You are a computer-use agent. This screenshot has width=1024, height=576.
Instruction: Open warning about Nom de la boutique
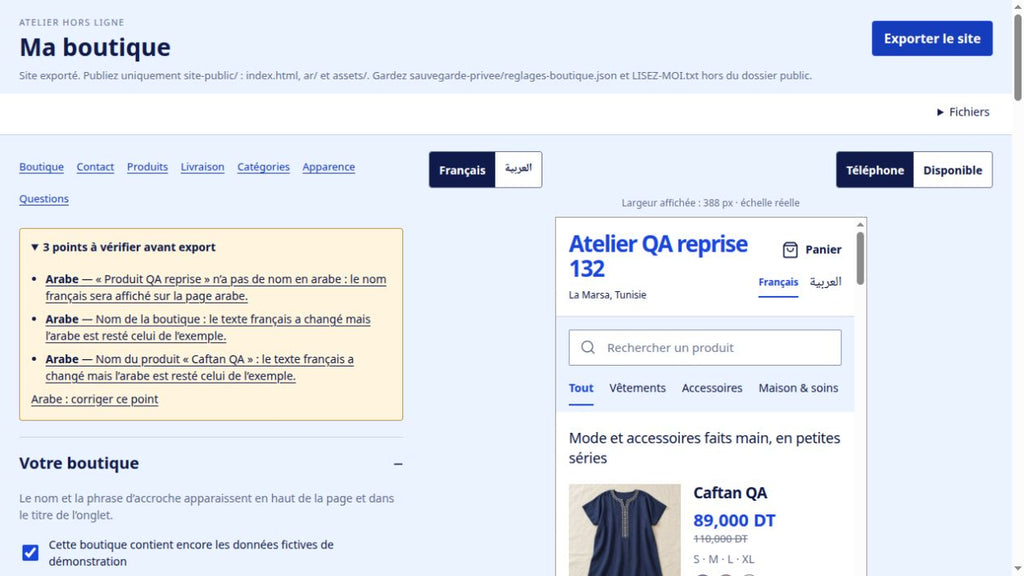208,327
